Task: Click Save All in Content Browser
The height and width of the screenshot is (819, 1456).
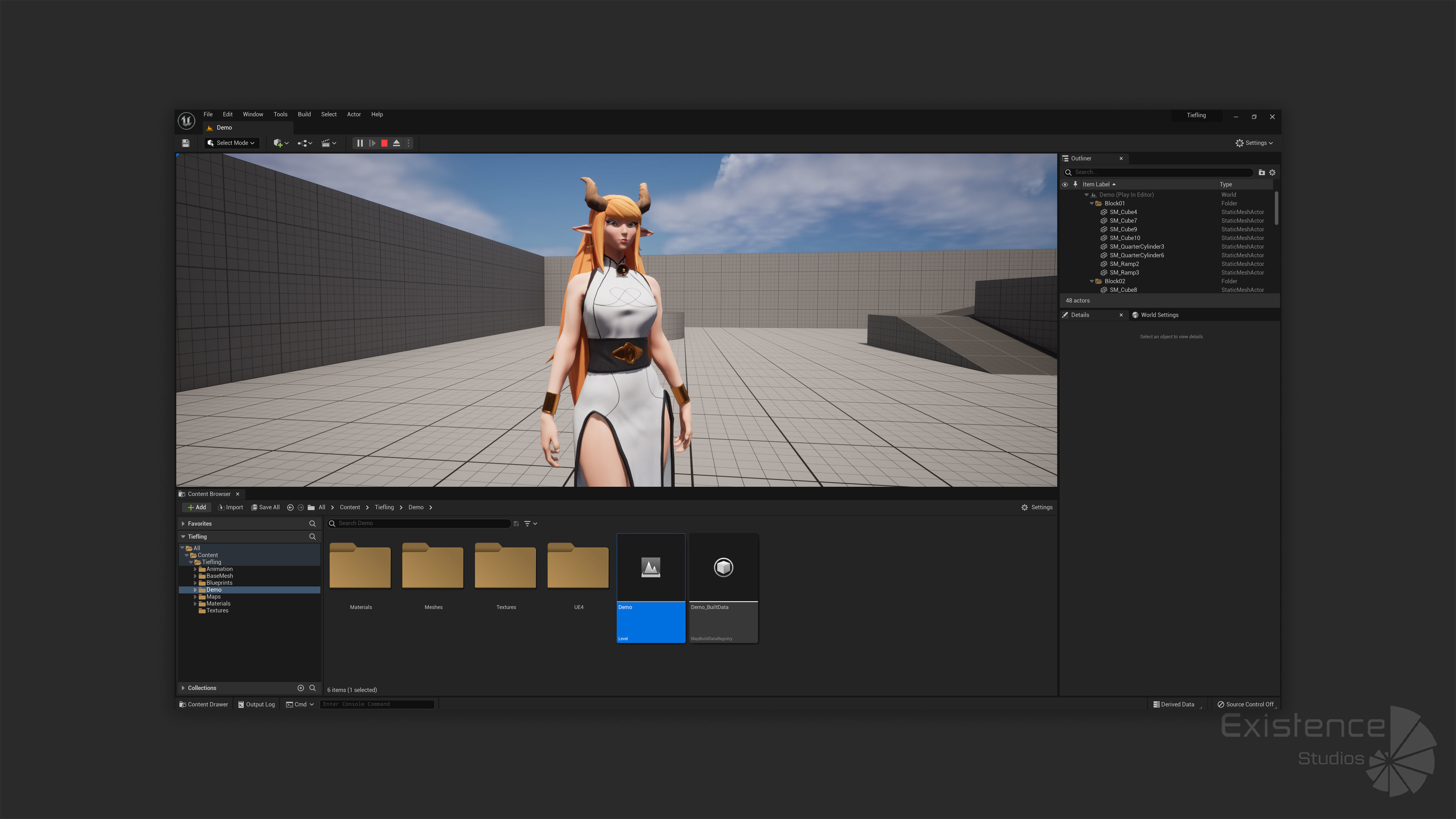Action: click(266, 508)
